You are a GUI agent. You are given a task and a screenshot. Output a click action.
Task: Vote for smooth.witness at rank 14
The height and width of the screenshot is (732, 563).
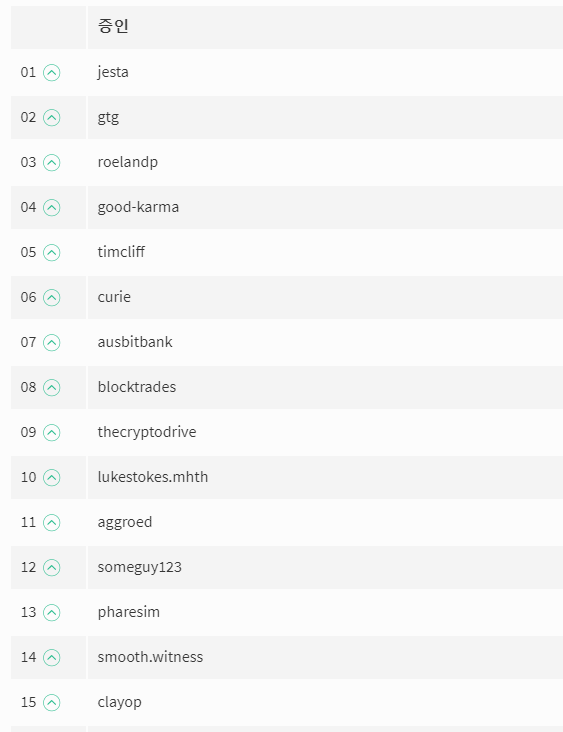(x=51, y=657)
